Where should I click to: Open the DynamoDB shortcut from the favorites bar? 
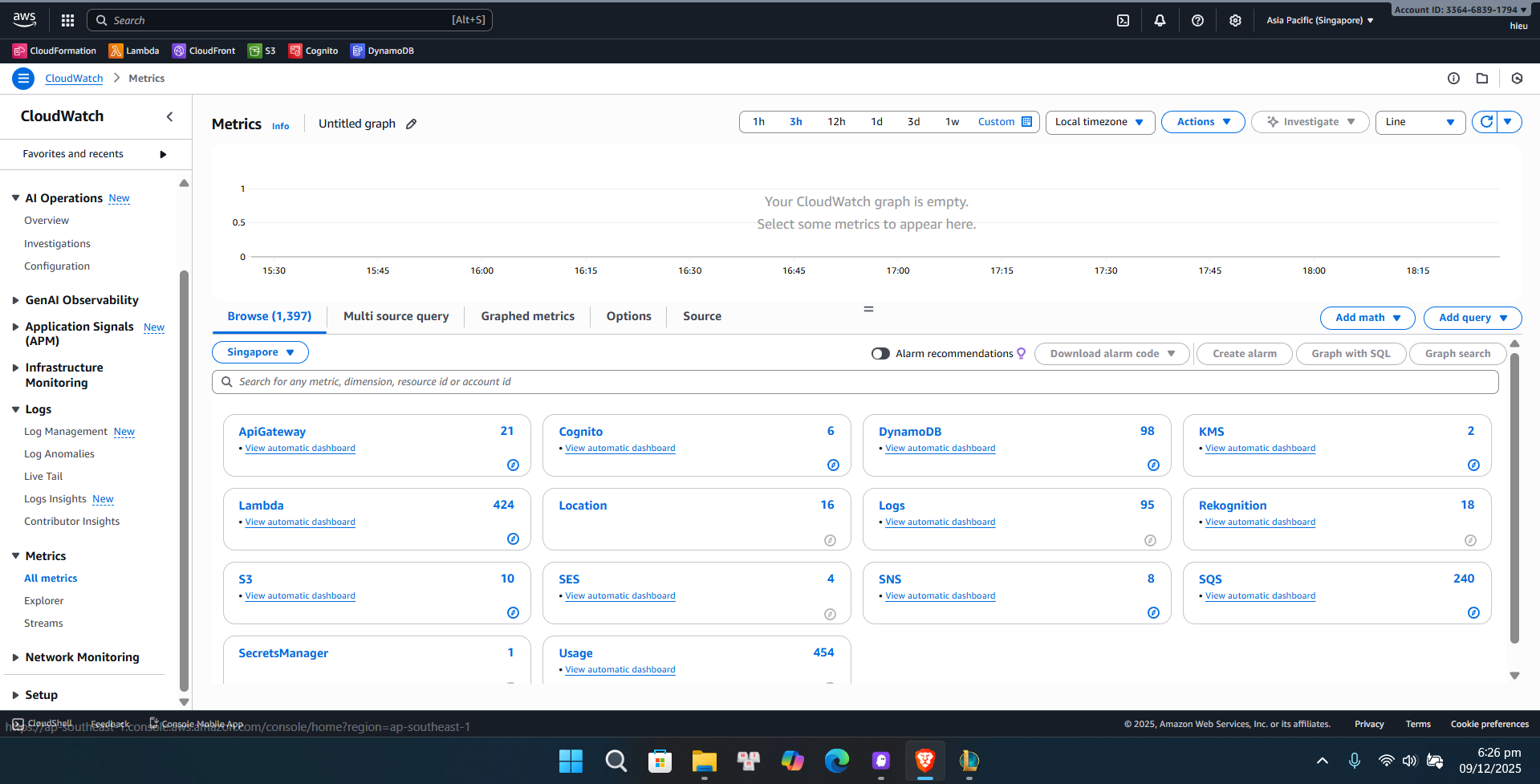pos(382,50)
